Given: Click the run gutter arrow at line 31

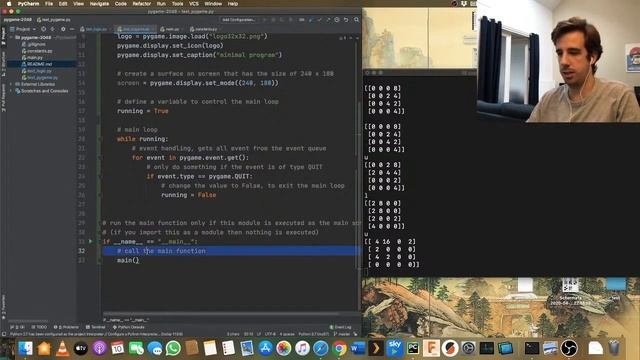Looking at the screenshot, I should pos(91,241).
